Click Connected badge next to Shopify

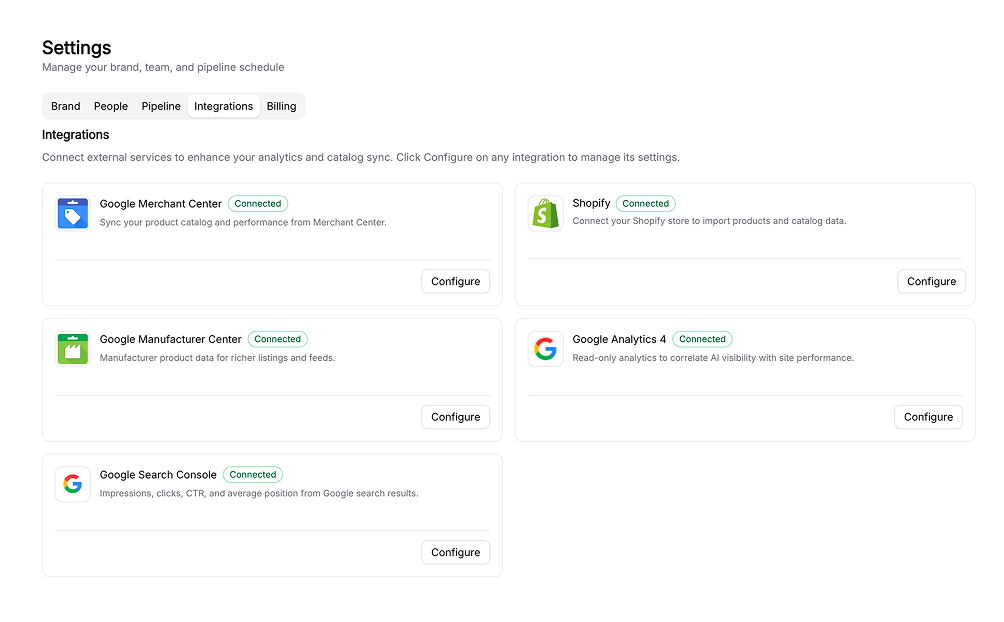tap(645, 204)
